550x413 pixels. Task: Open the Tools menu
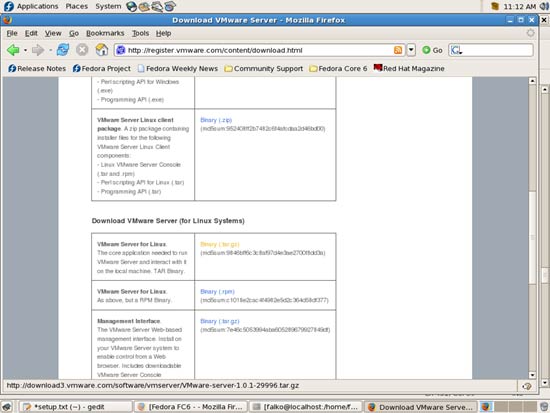140,33
